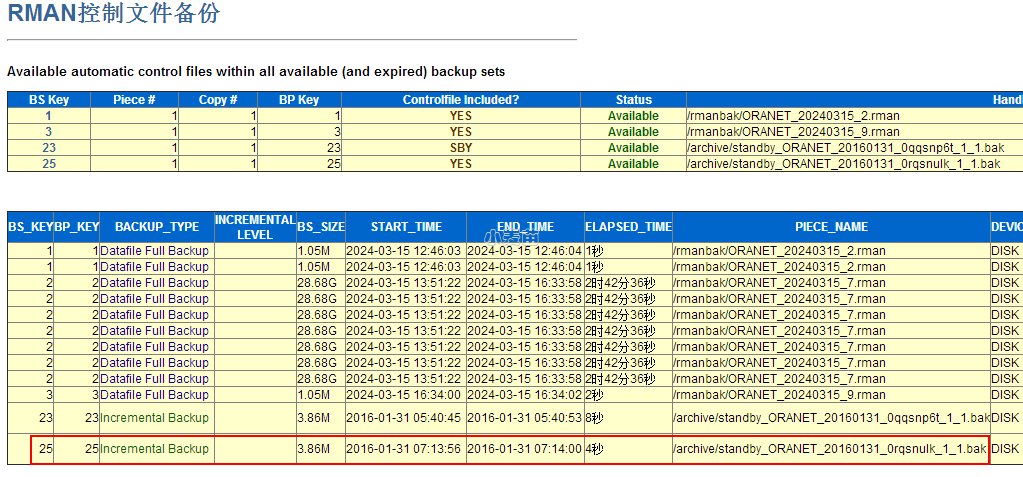Click the PIECE_NAME column header

(x=831, y=227)
